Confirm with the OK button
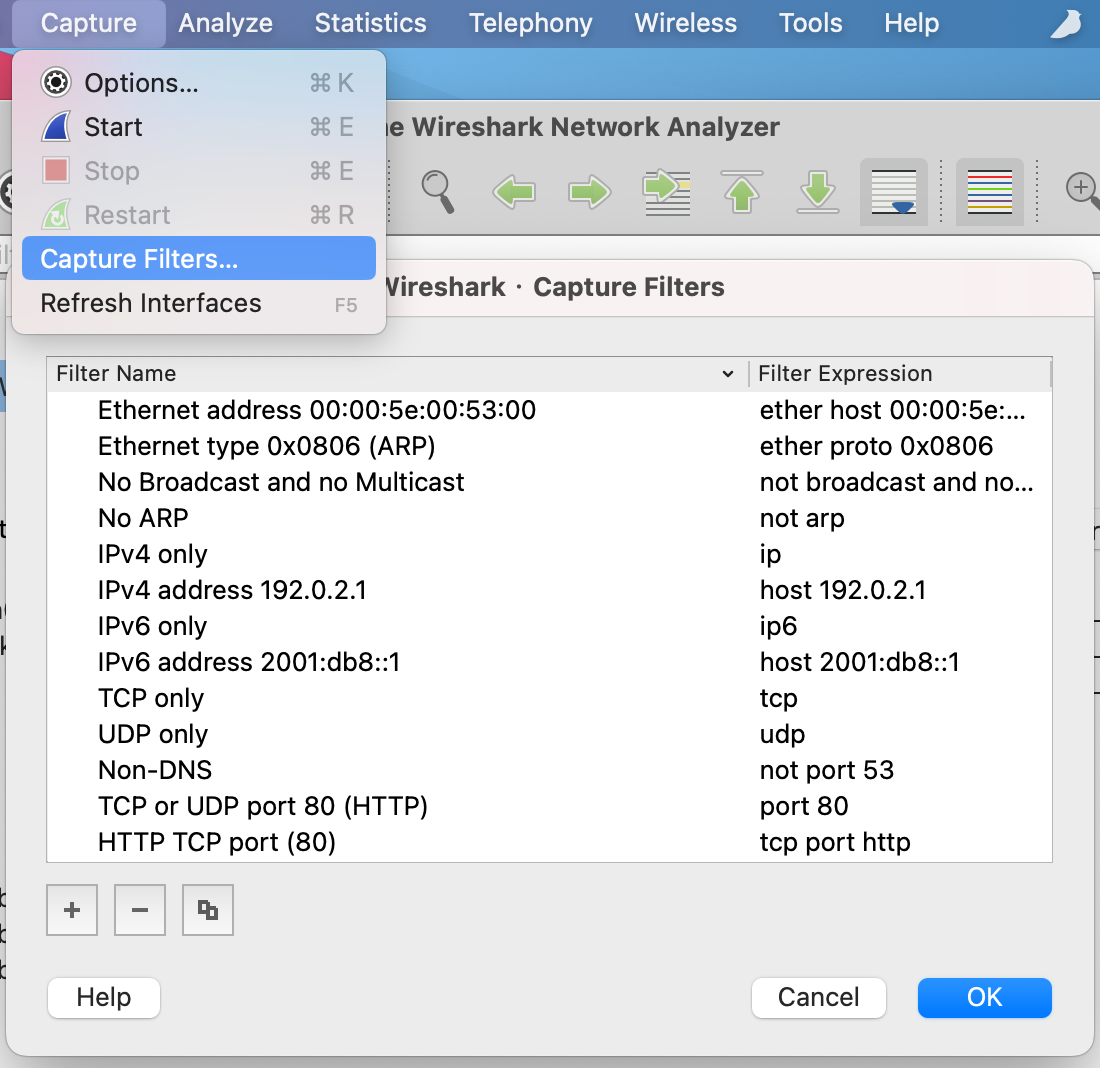Image resolution: width=1100 pixels, height=1068 pixels. [x=984, y=997]
